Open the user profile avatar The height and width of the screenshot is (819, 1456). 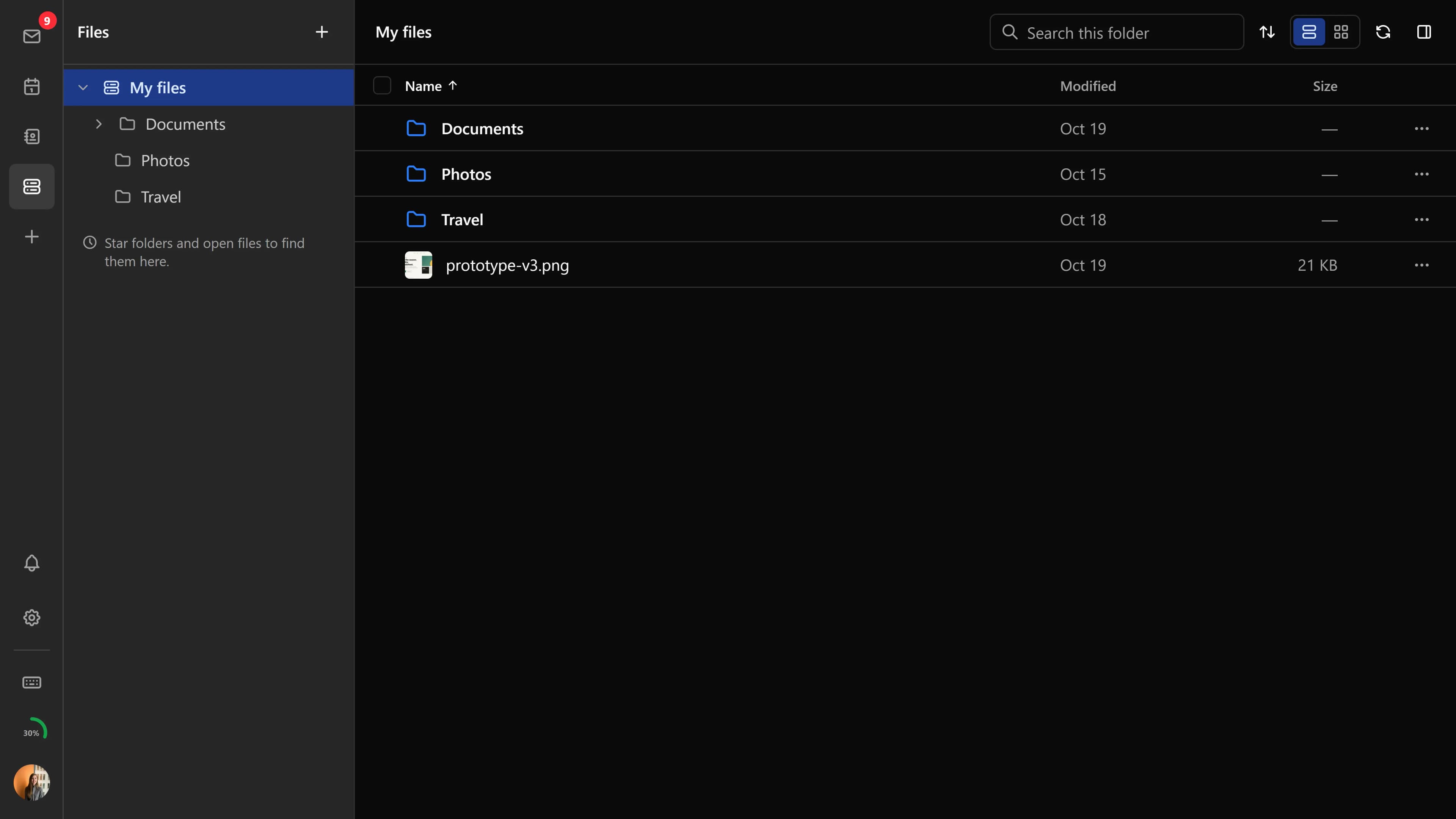click(x=31, y=782)
